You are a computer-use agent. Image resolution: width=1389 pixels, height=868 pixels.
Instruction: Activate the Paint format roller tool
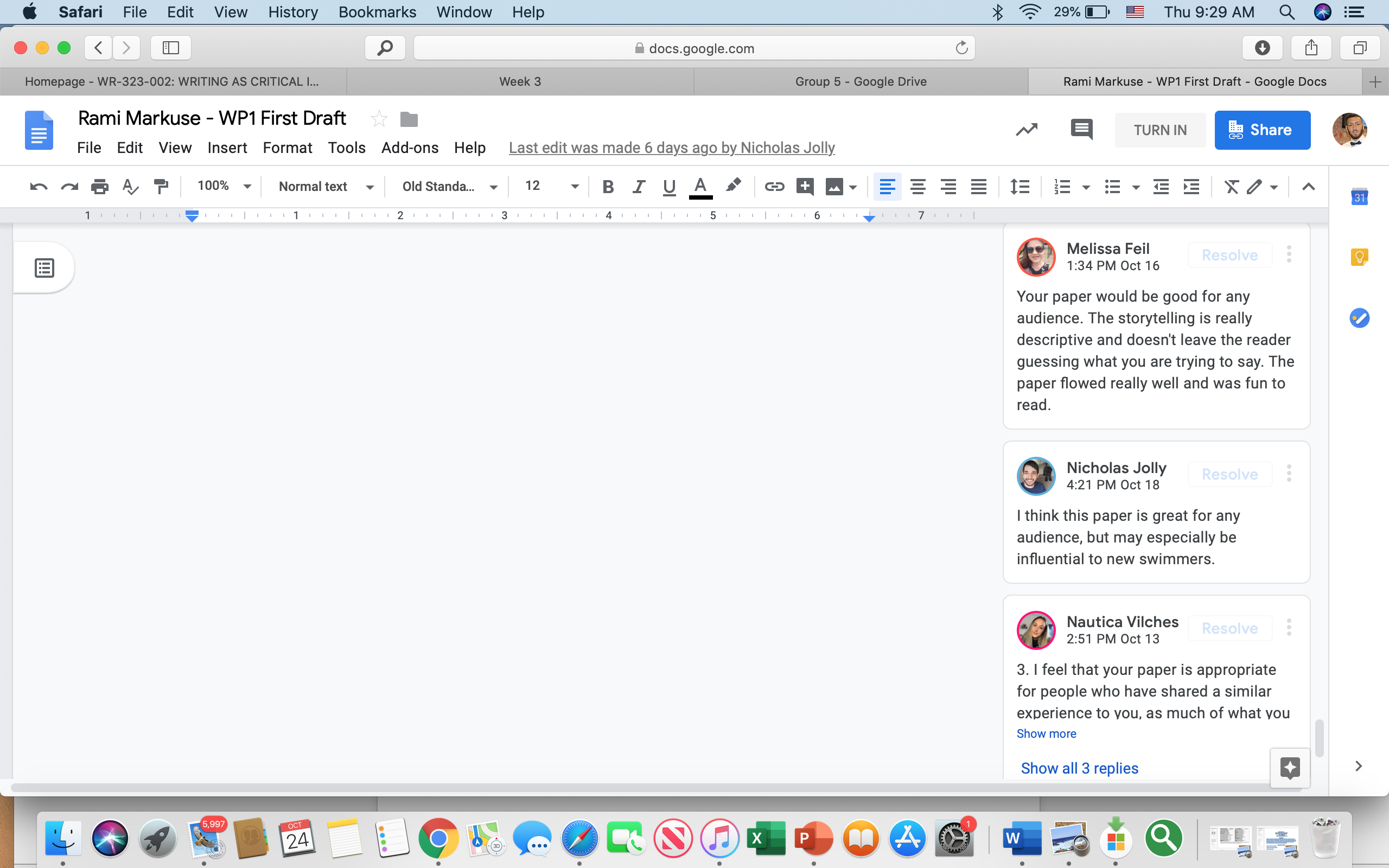(x=161, y=187)
